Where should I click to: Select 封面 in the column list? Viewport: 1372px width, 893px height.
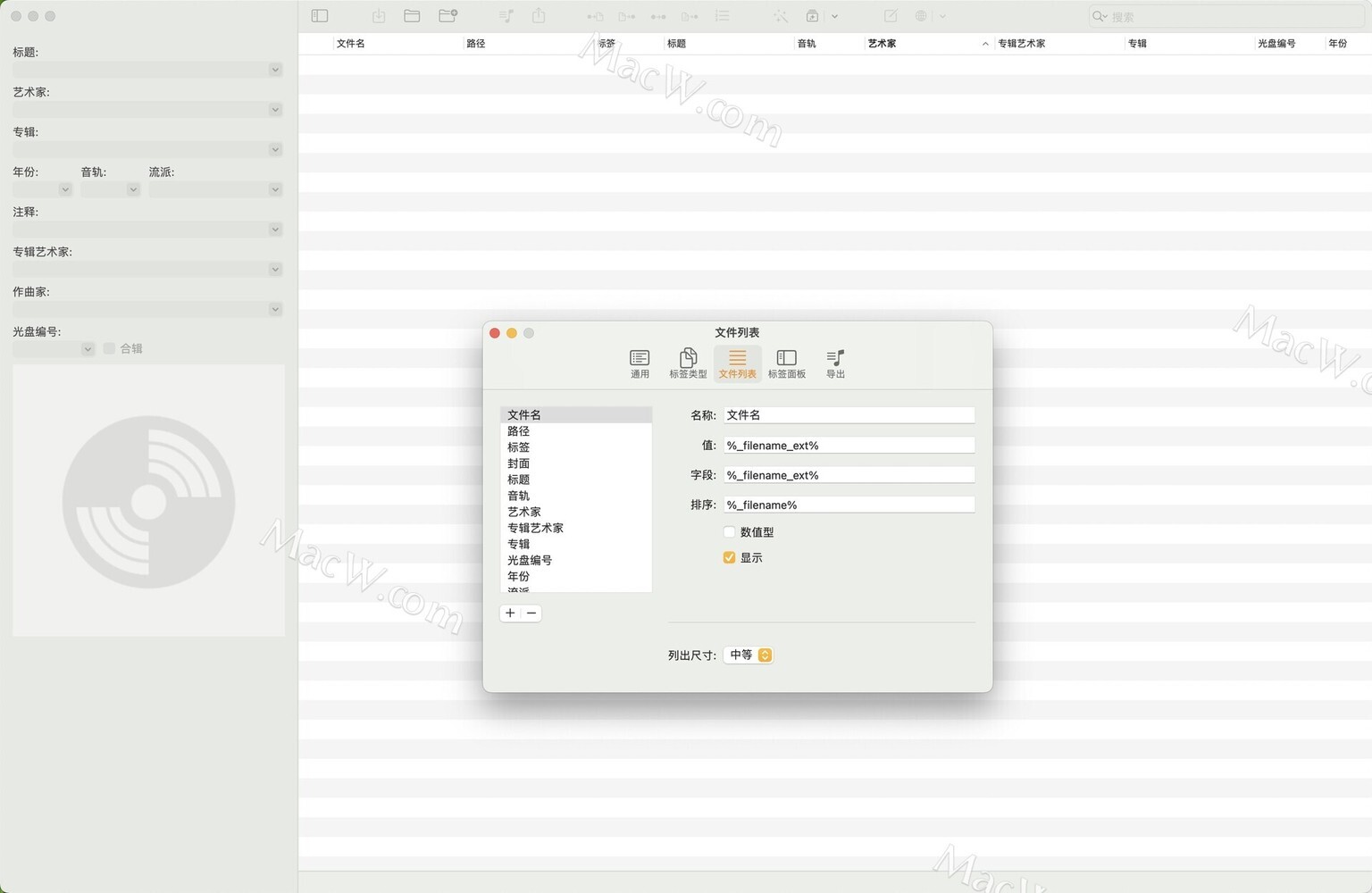[x=576, y=463]
